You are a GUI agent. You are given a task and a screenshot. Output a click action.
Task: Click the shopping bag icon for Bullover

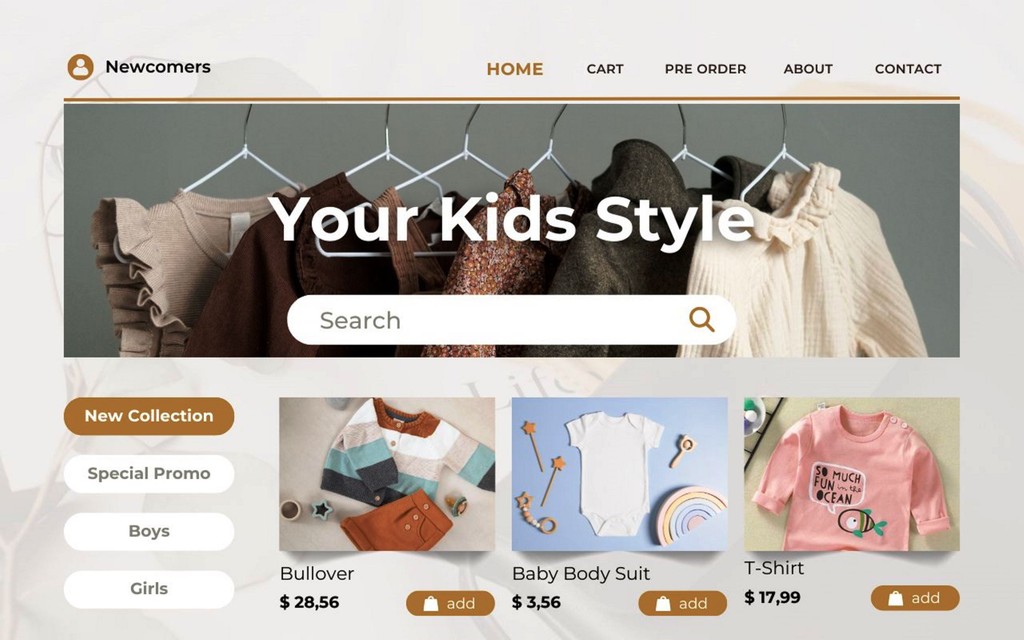coord(431,603)
